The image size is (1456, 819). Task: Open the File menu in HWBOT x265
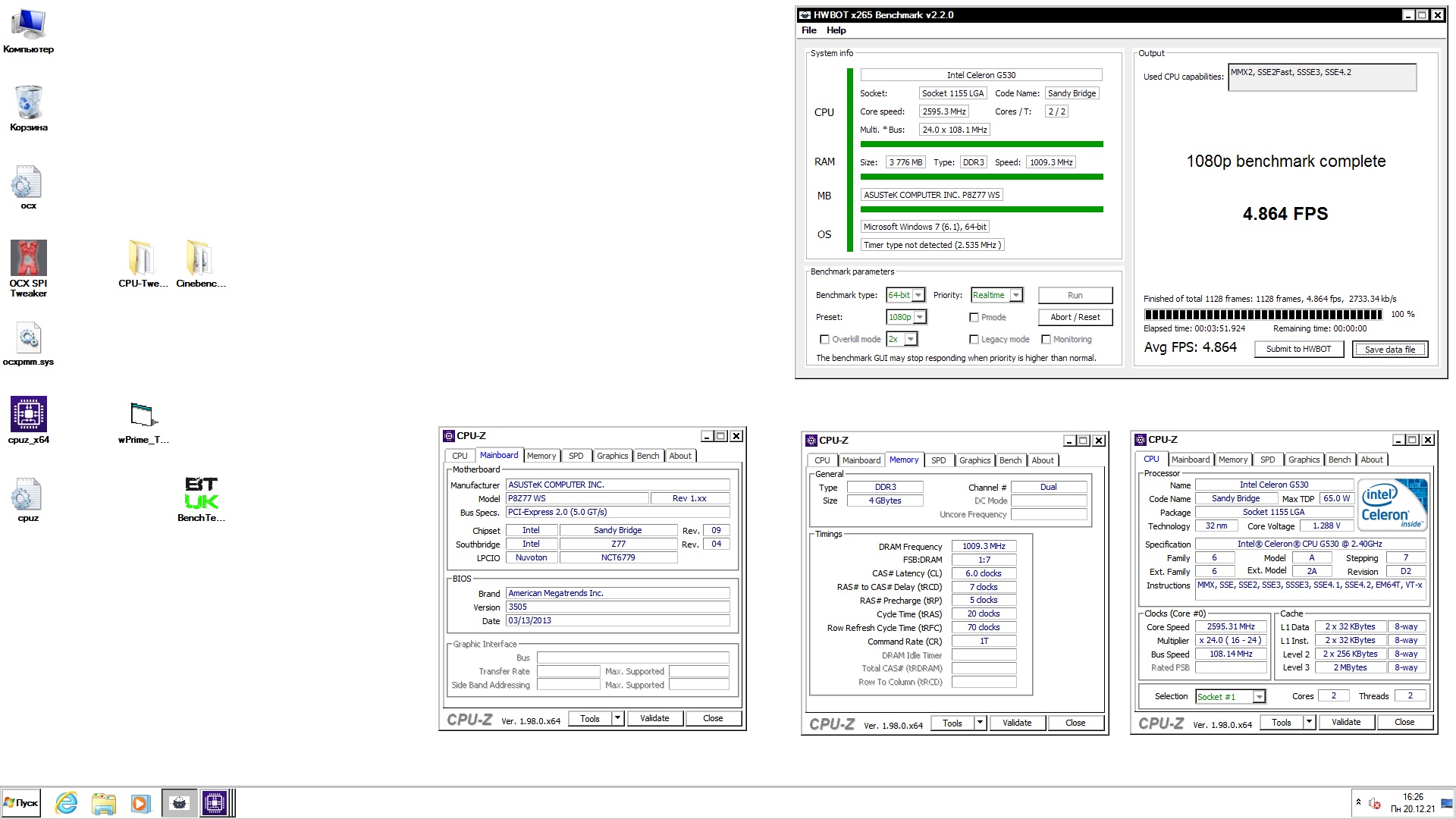click(808, 30)
